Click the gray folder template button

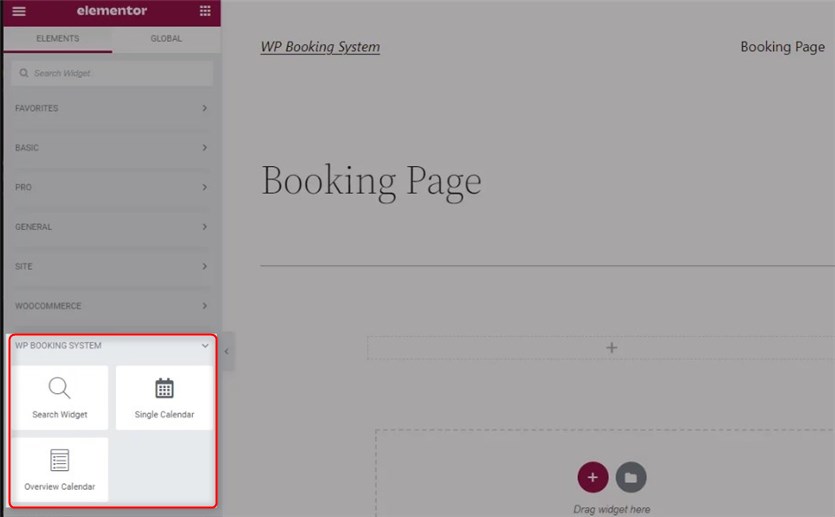click(x=631, y=477)
